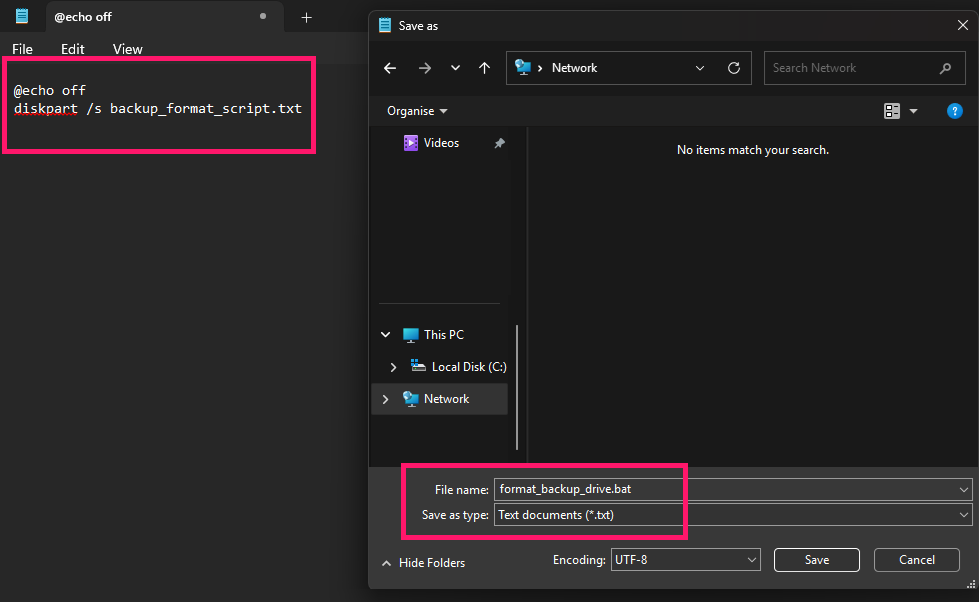Select Local Disk (C:)
The width and height of the screenshot is (979, 602).
(x=468, y=367)
